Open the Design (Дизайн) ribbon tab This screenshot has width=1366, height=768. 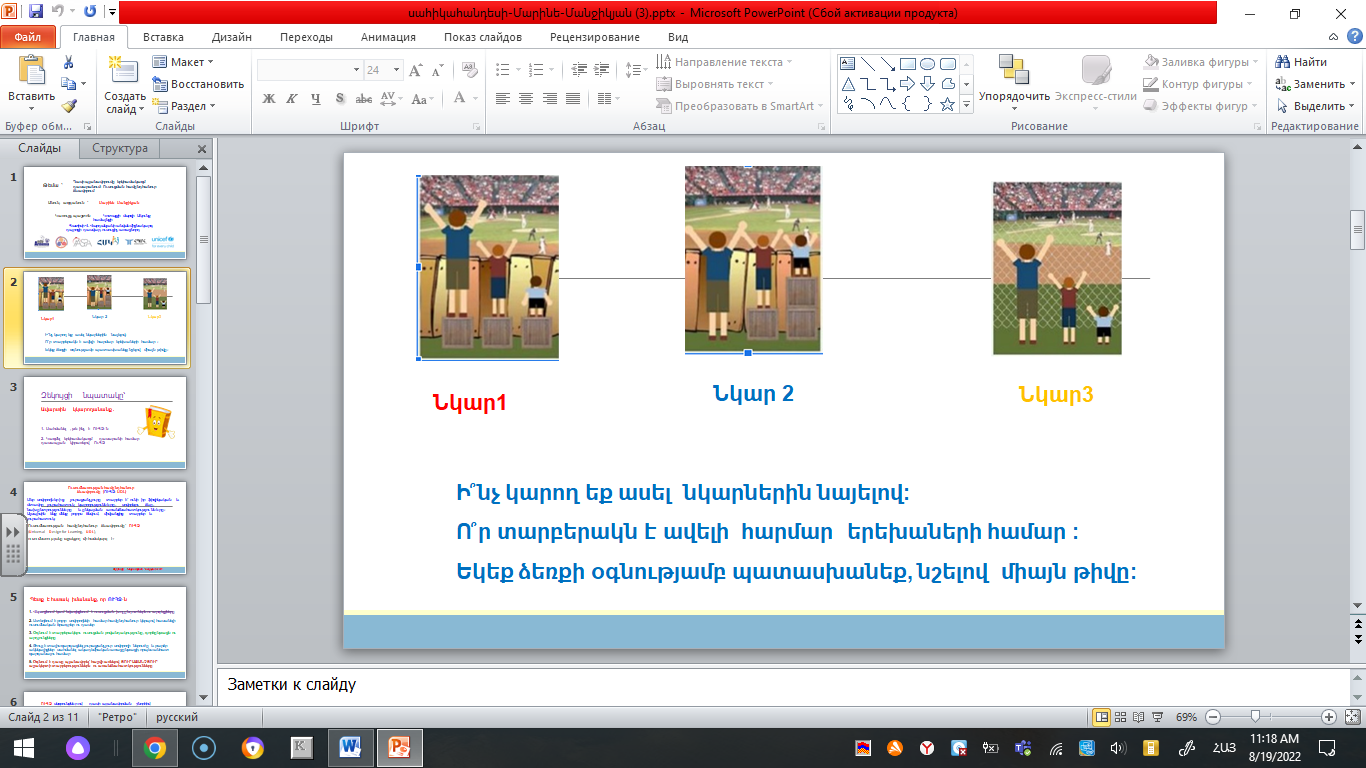[231, 37]
